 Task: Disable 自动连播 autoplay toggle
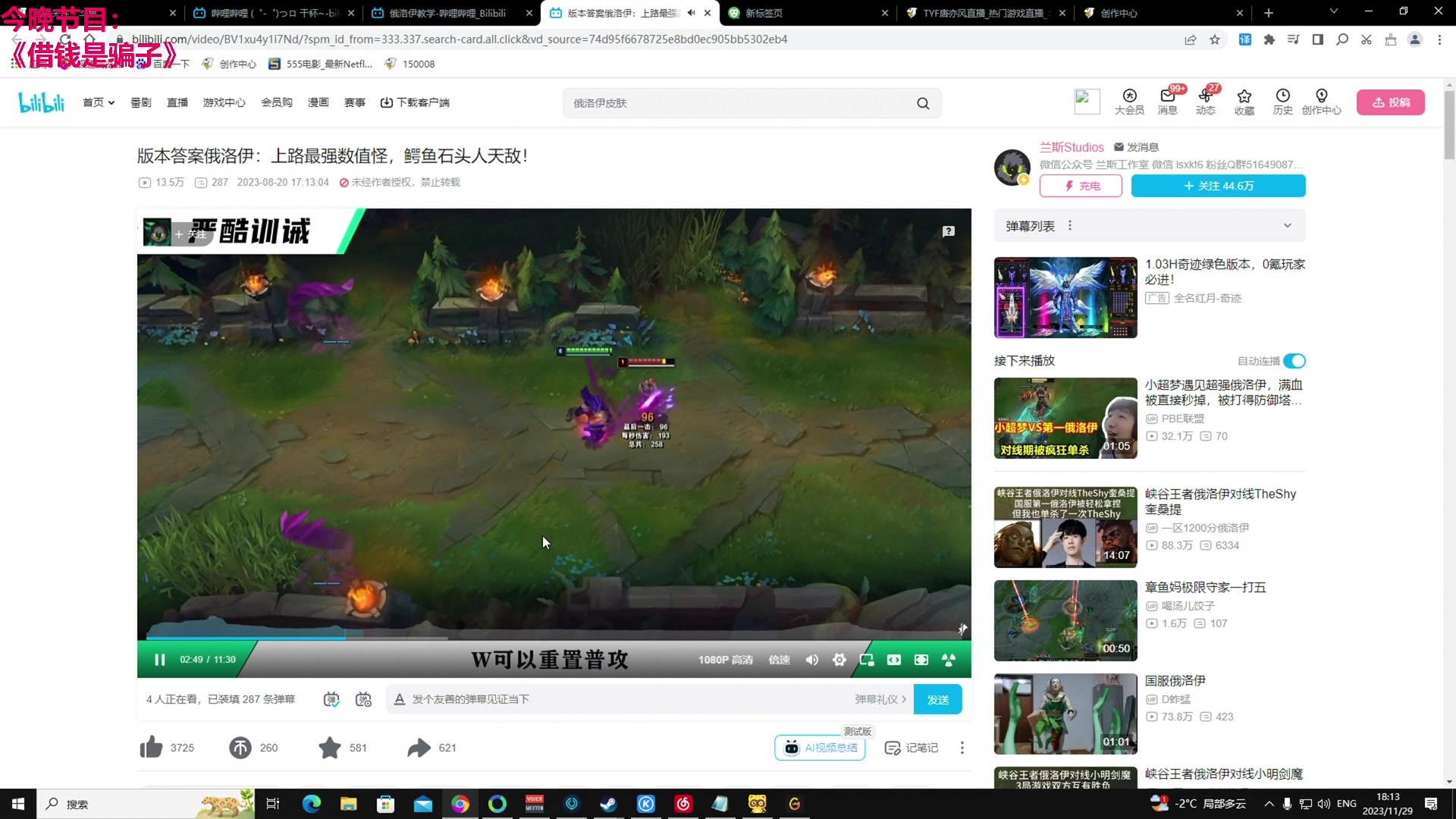click(x=1294, y=361)
